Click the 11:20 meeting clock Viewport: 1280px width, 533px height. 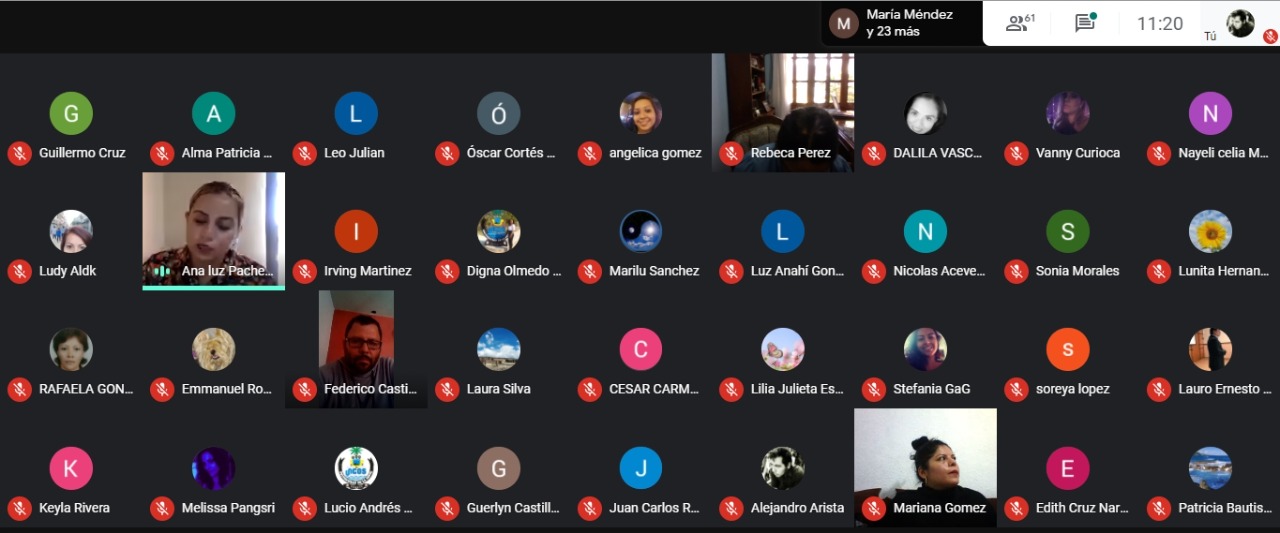[1160, 23]
